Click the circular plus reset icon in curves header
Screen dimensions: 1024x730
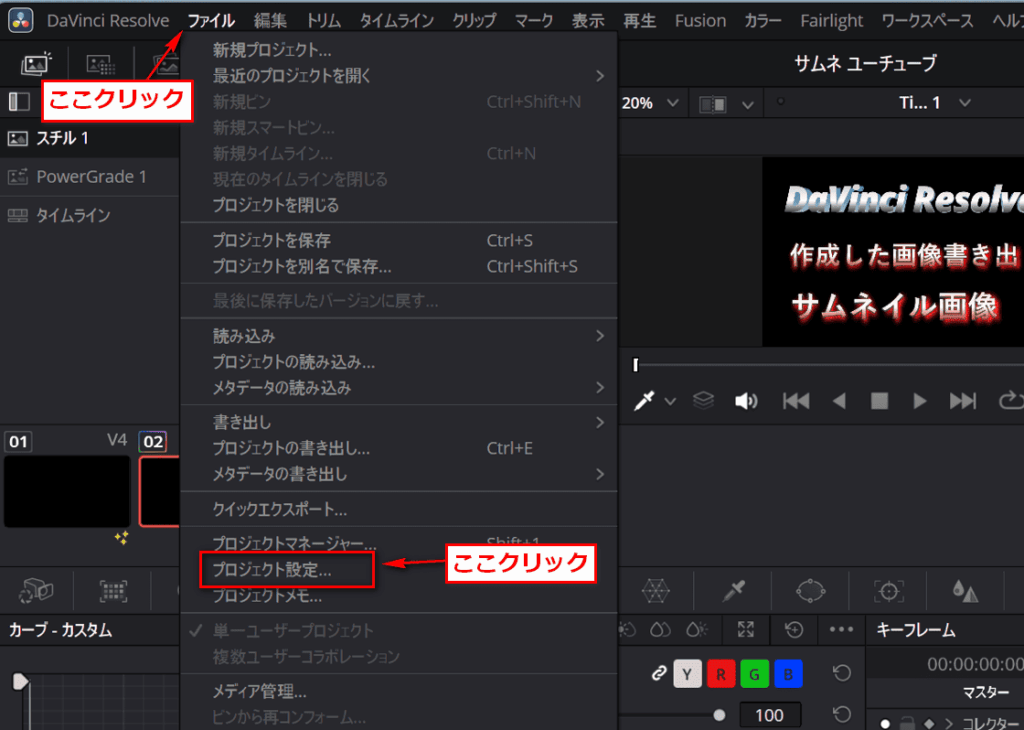click(x=793, y=629)
